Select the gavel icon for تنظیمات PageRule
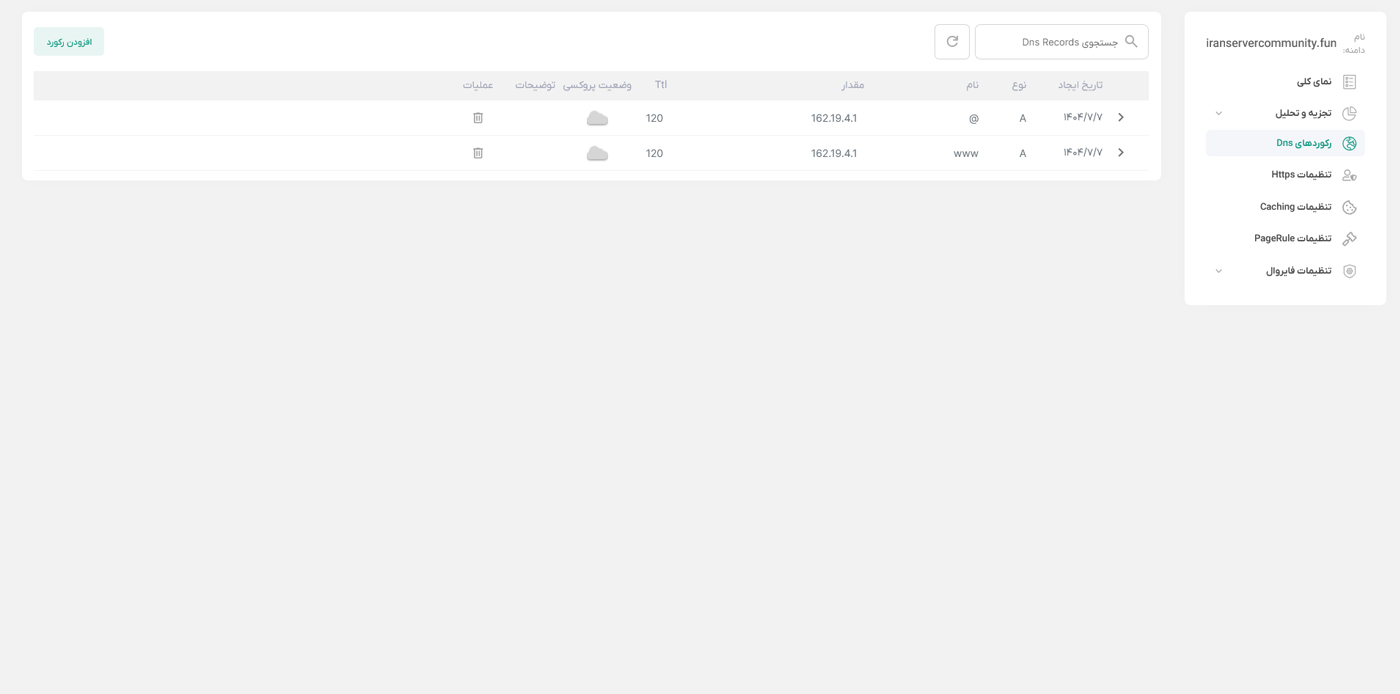 pos(1350,238)
